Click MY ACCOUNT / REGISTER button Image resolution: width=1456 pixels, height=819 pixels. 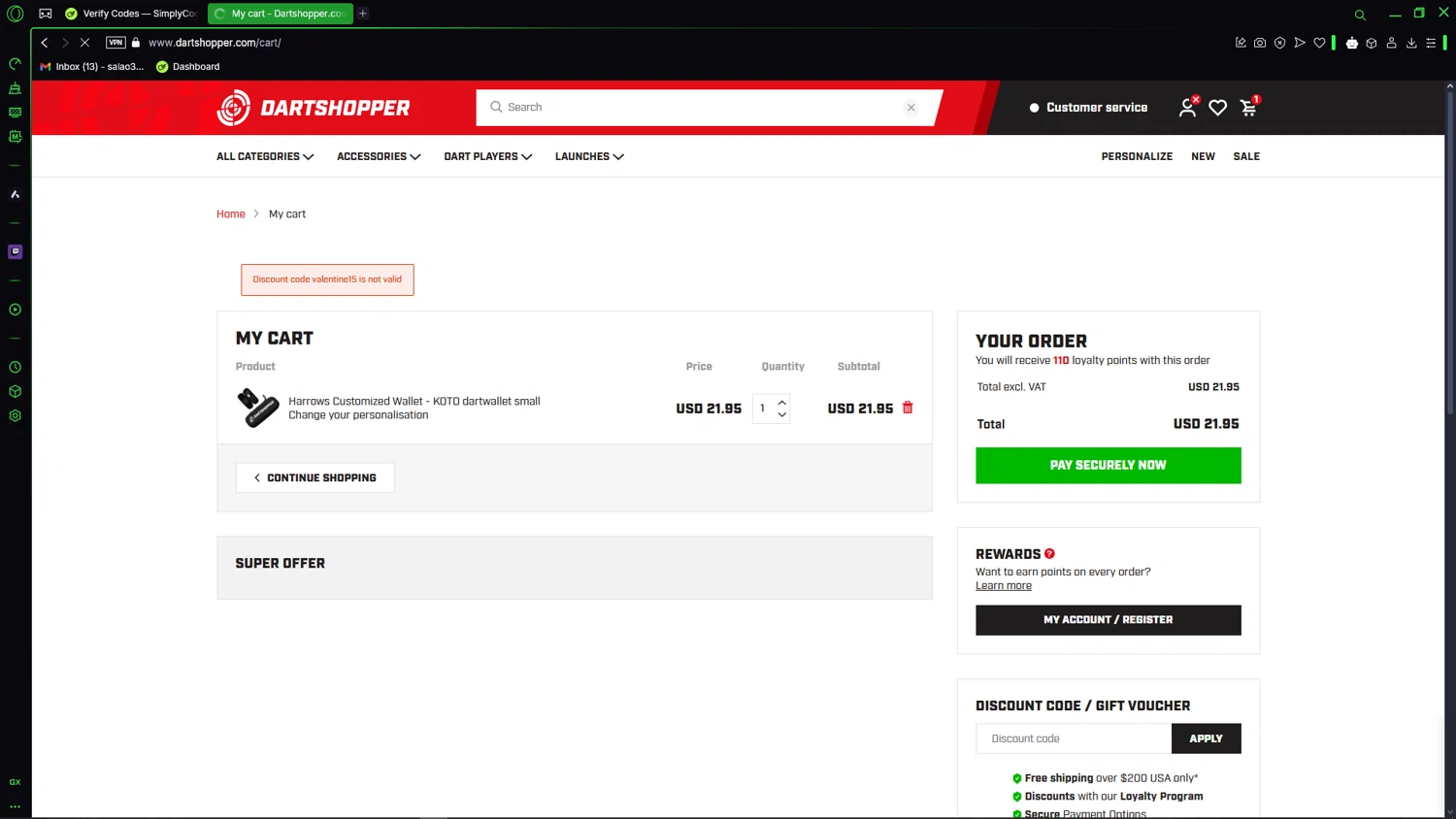[1108, 620]
